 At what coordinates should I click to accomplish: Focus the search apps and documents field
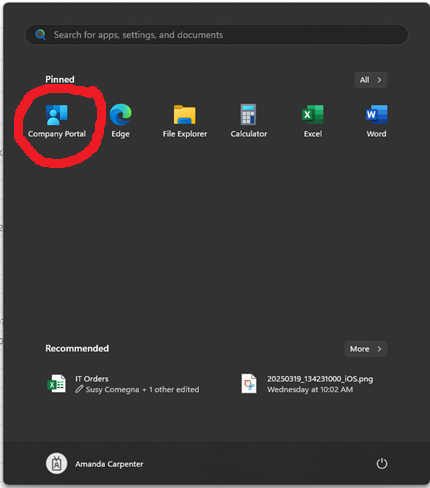tap(217, 35)
